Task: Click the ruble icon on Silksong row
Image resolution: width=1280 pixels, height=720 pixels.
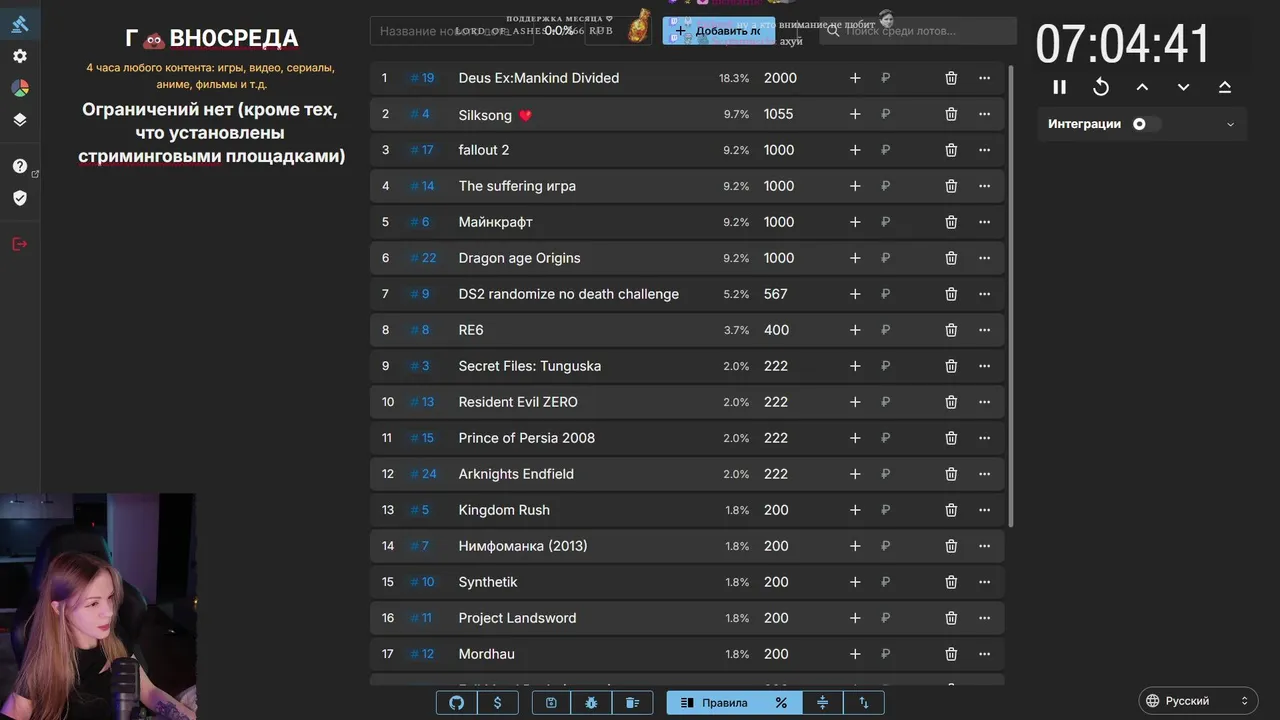Action: point(885,114)
